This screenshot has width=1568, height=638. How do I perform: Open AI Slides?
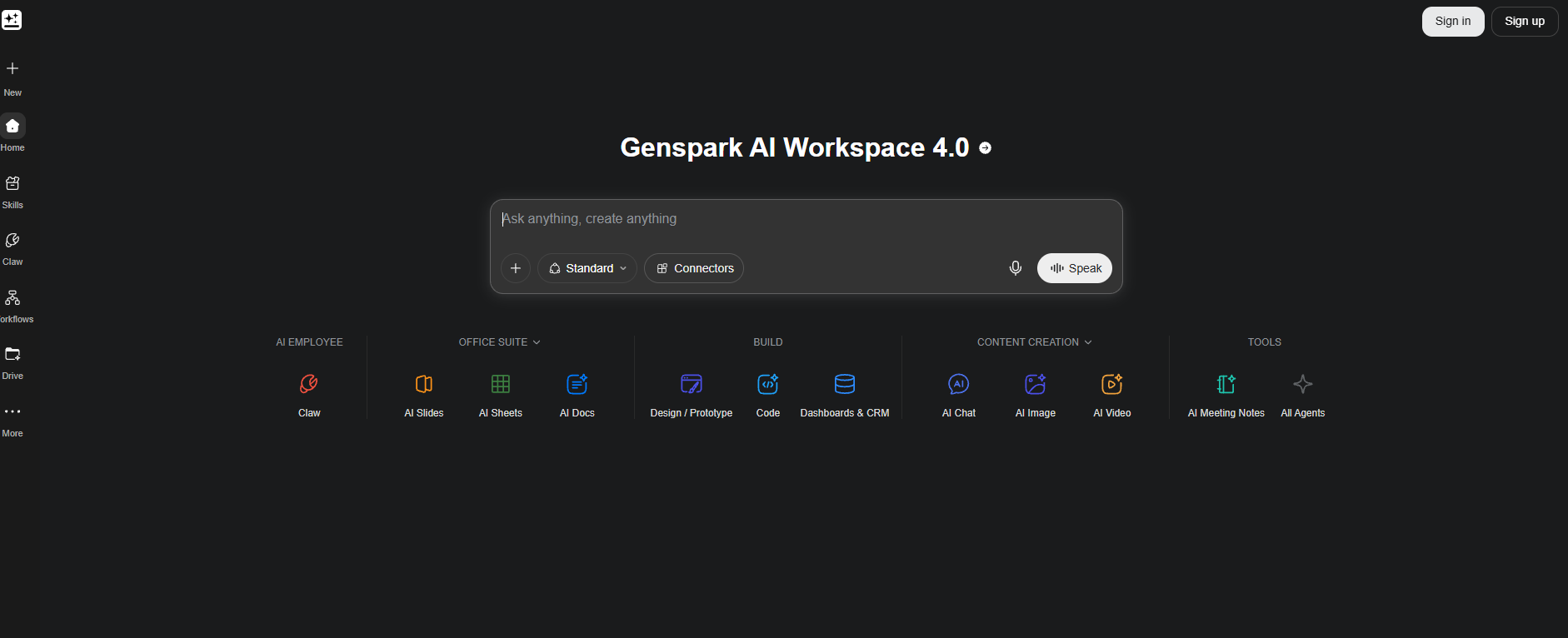click(424, 395)
